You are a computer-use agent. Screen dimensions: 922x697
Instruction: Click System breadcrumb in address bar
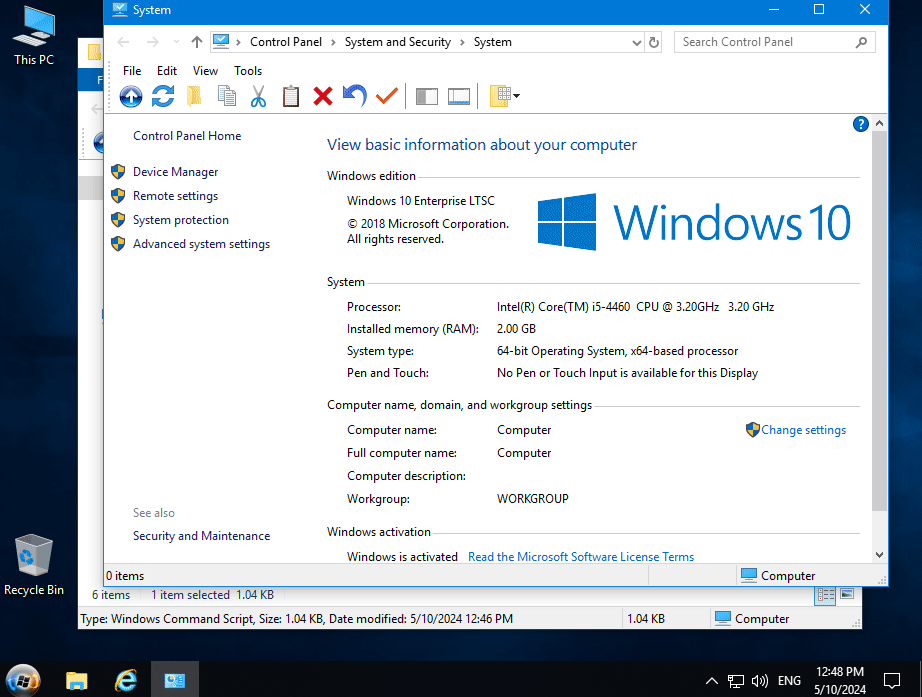tap(493, 42)
